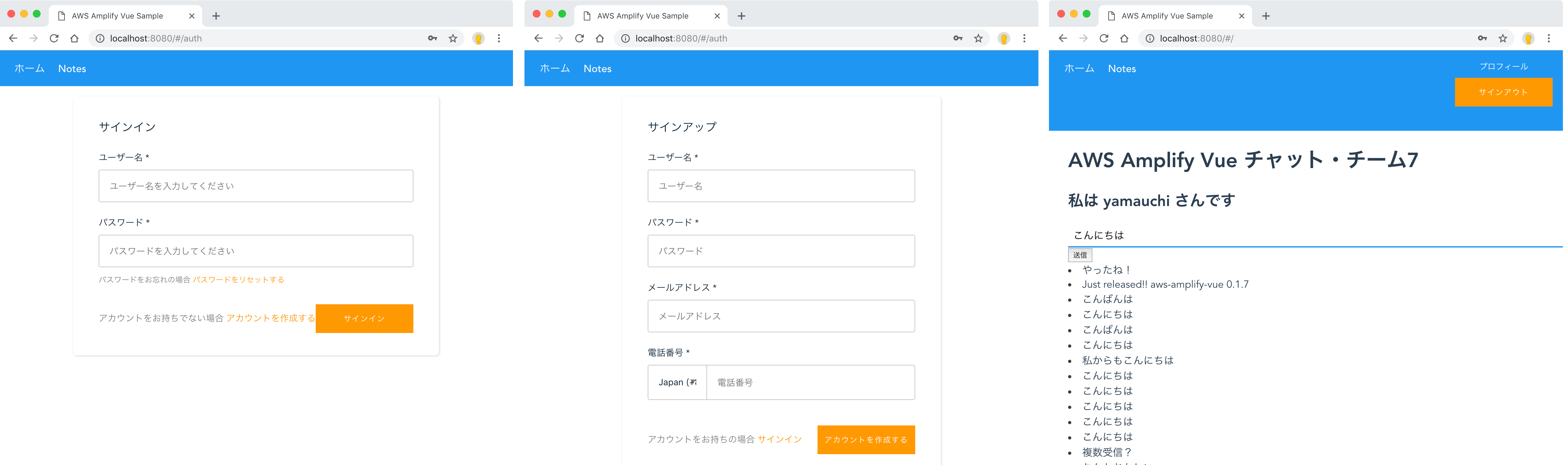Open the プロフィール link
Screen dimensions: 1568x465
(x=1503, y=66)
